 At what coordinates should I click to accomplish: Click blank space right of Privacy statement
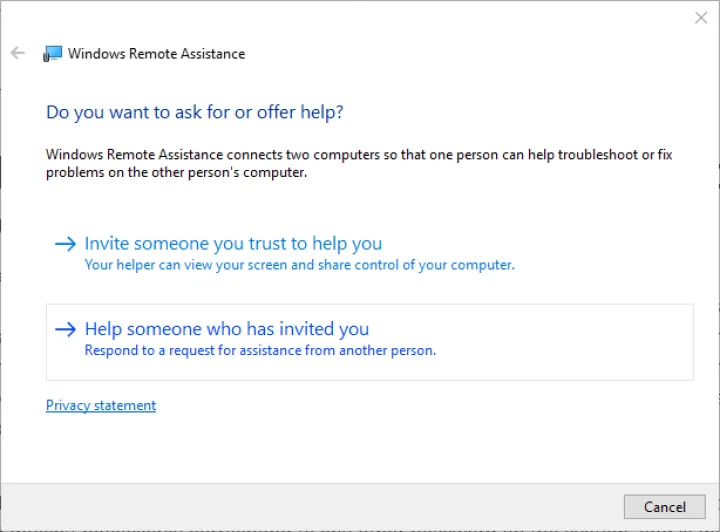click(400, 405)
